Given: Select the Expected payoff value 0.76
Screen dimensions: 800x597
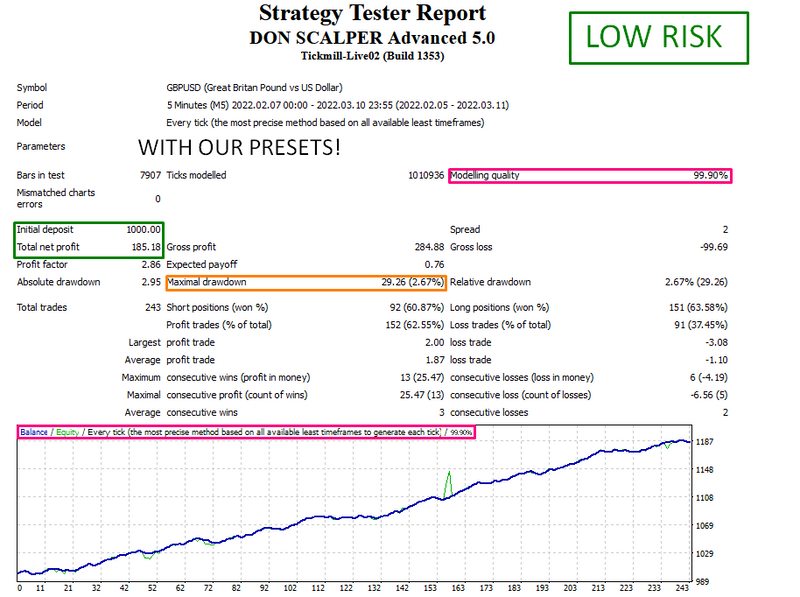Looking at the screenshot, I should 434,265.
